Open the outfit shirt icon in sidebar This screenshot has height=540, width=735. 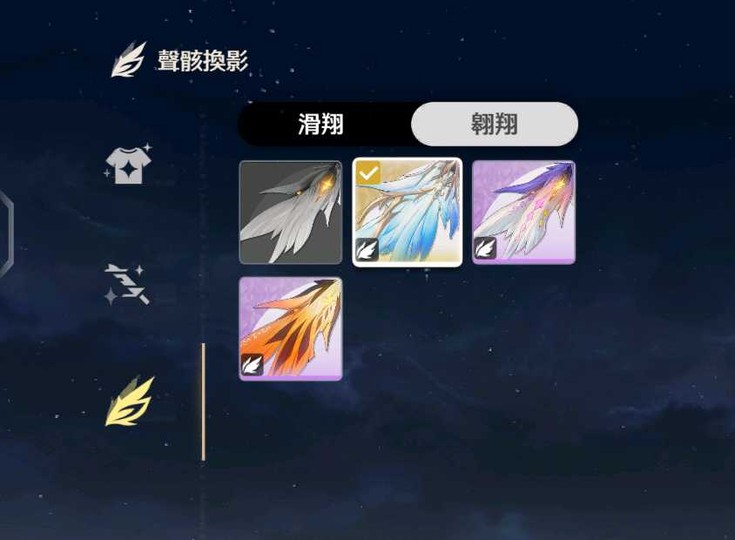[128, 164]
